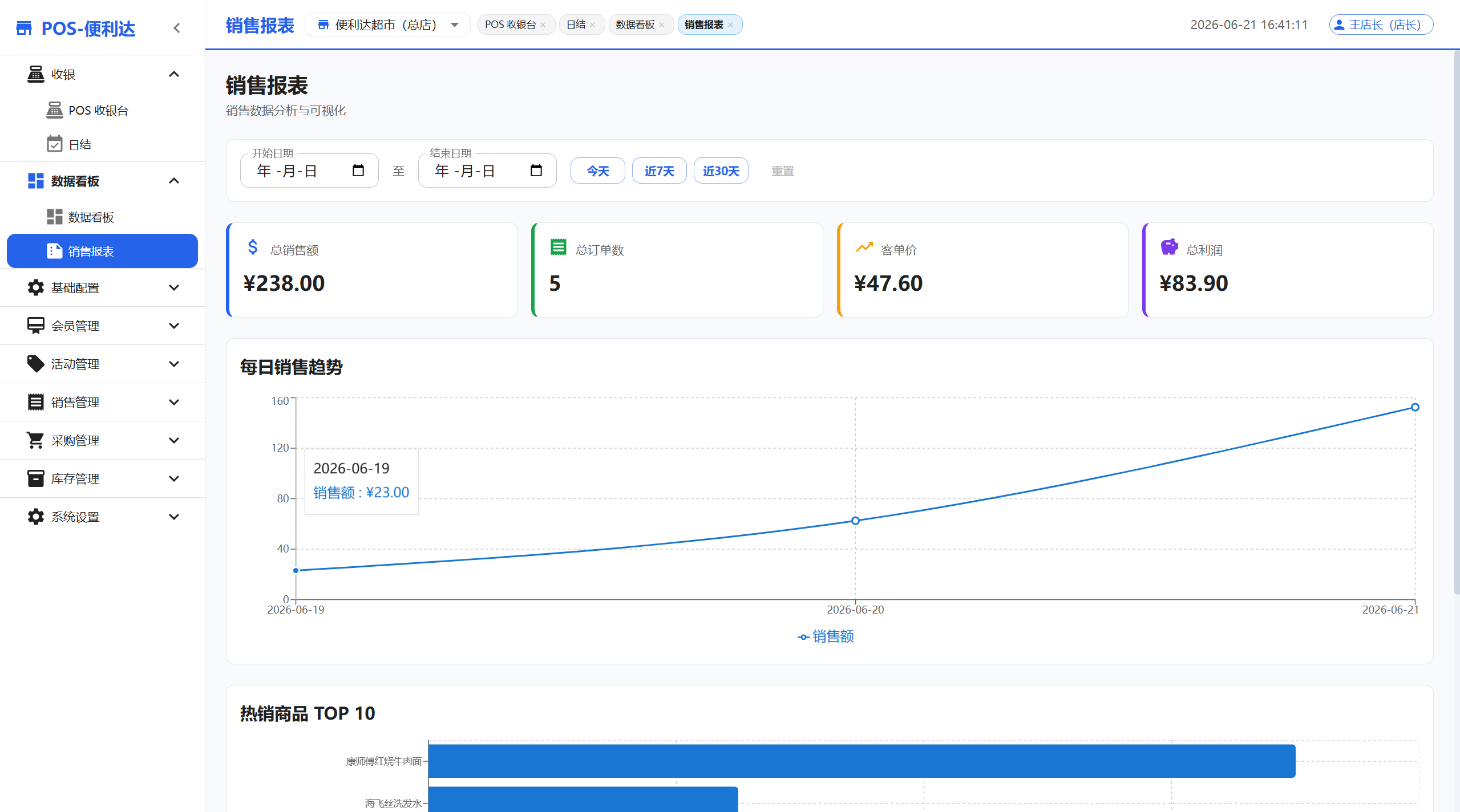
Task: Click the 销售报表 document icon in sidebar
Action: tap(55, 251)
